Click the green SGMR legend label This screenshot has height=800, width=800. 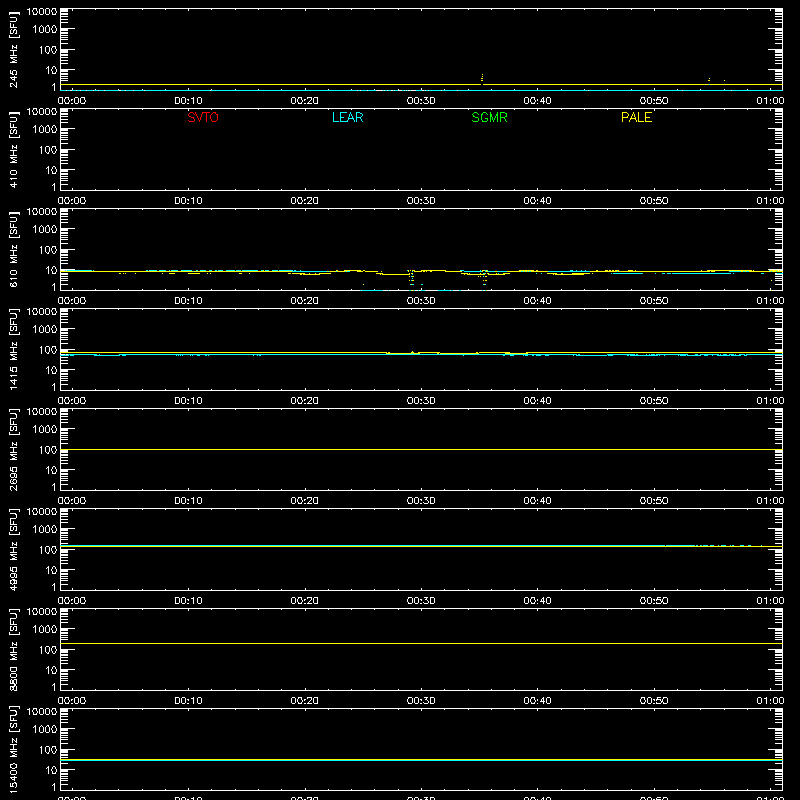(x=489, y=117)
